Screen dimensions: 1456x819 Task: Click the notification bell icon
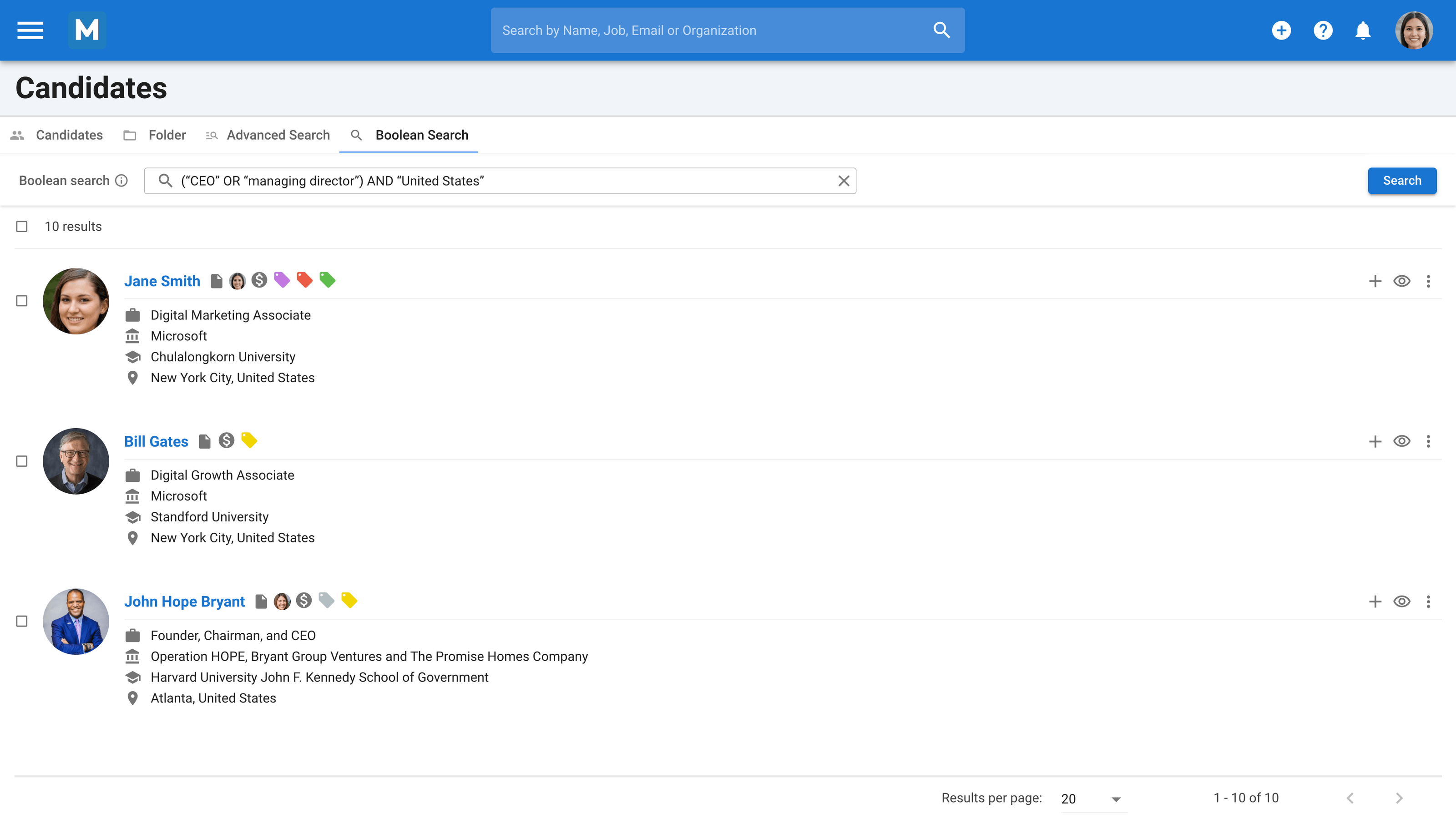[1362, 30]
